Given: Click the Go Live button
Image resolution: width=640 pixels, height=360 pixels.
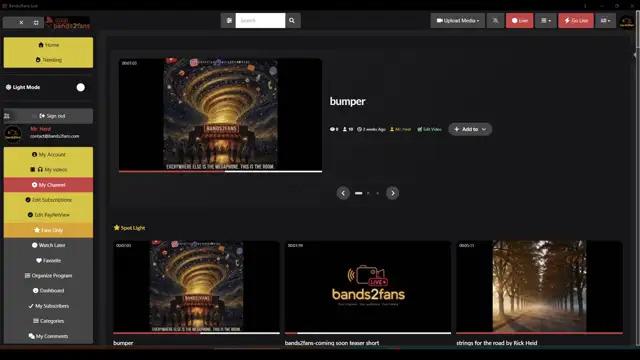Looking at the screenshot, I should click(x=576, y=20).
